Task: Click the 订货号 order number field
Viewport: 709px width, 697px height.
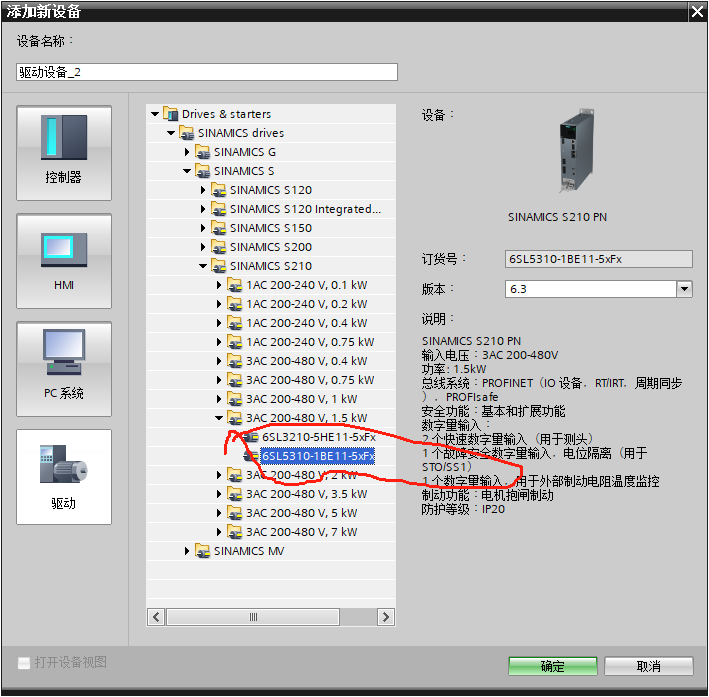Action: point(599,259)
